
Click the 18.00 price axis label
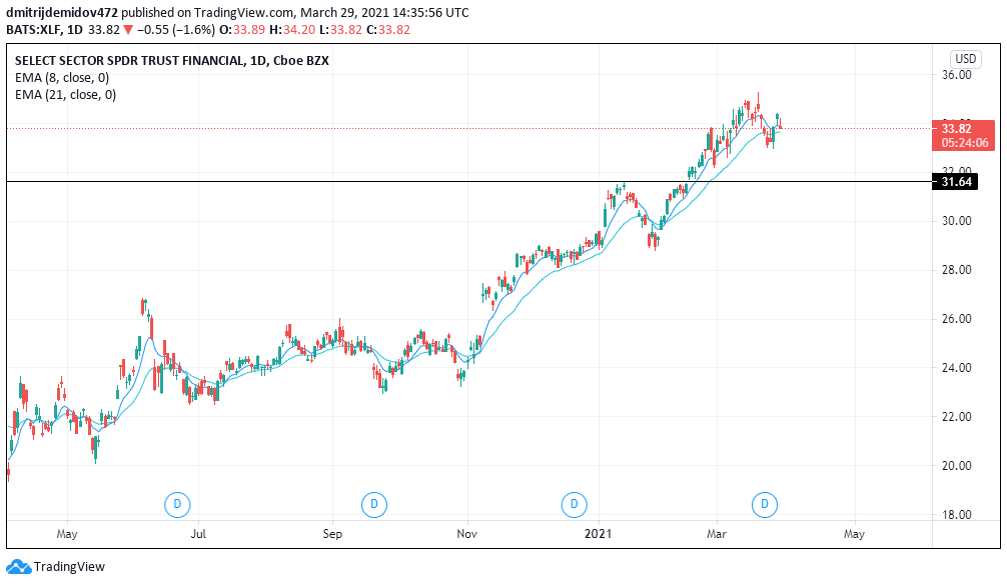[x=956, y=514]
